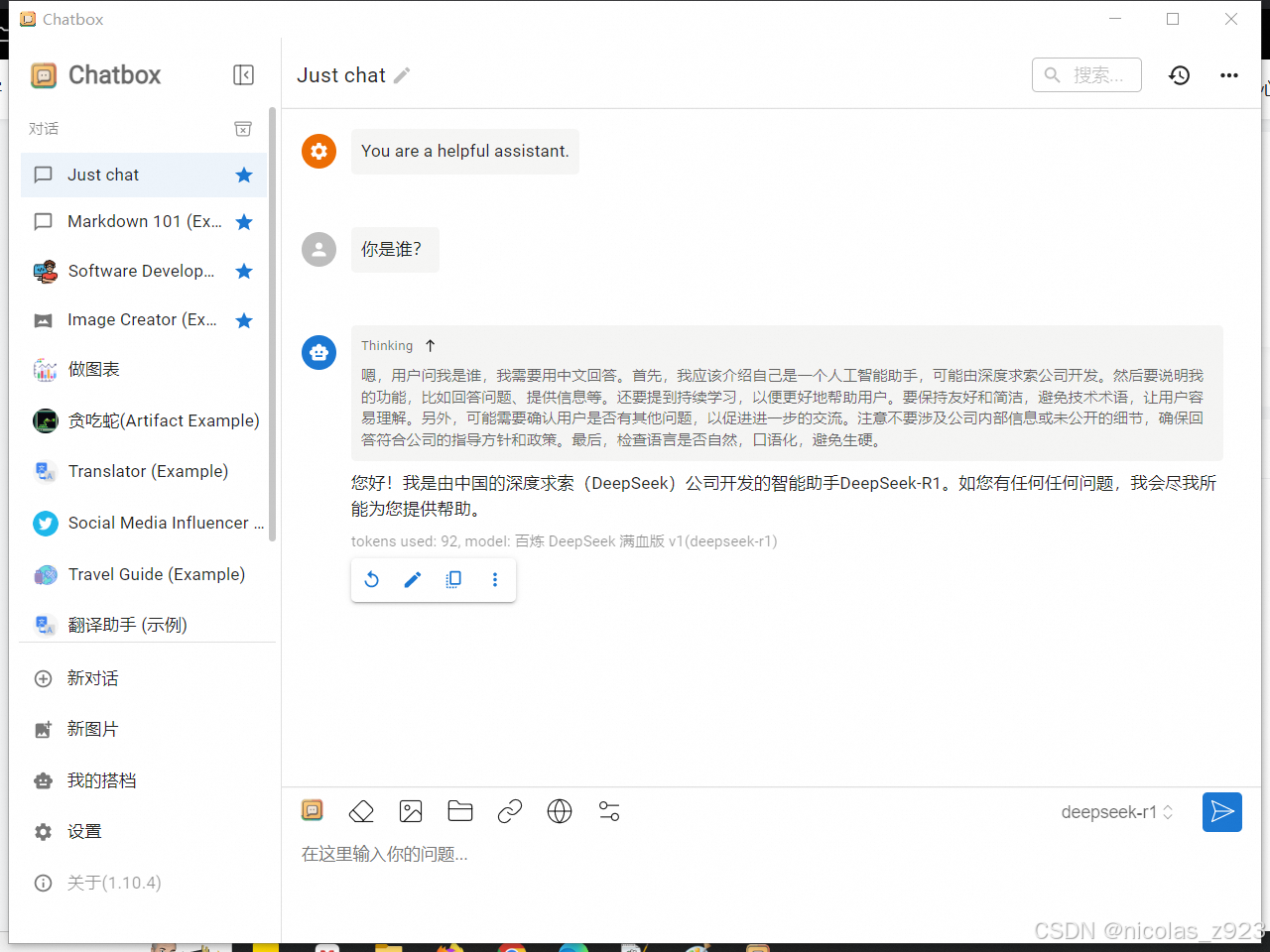Open 设置 to change app settings

84,831
